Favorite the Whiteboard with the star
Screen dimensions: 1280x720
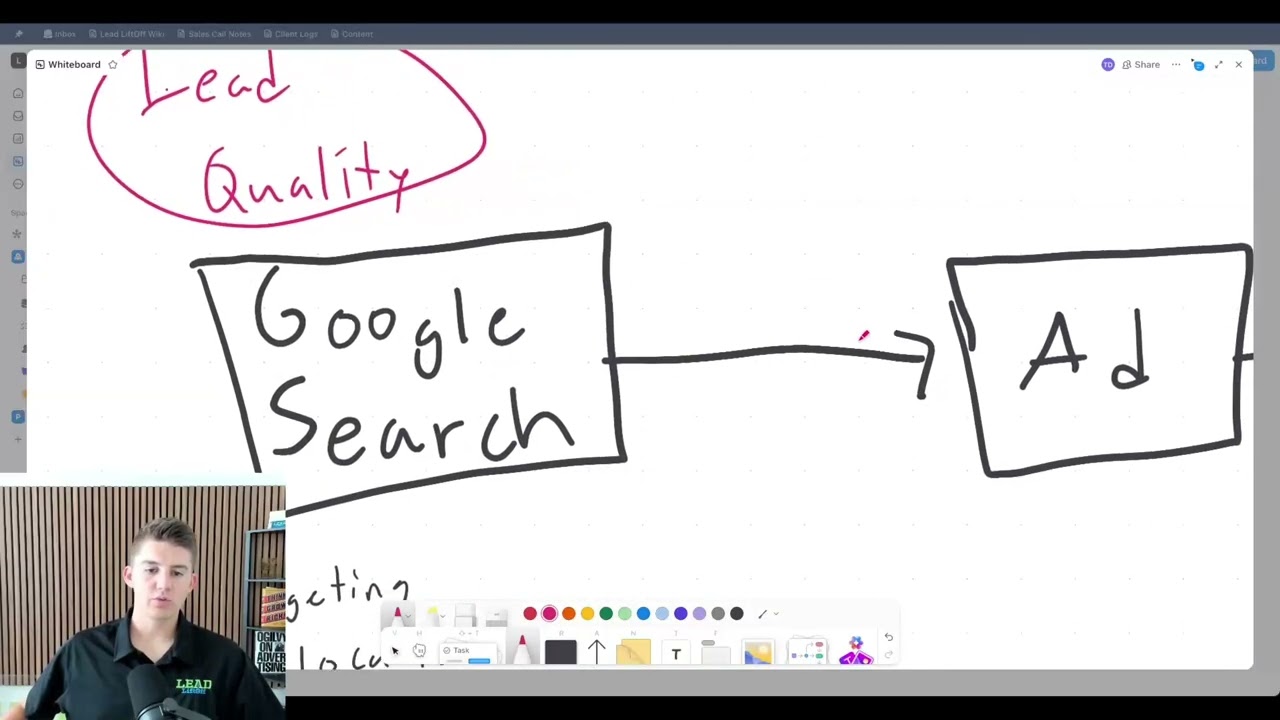click(113, 65)
